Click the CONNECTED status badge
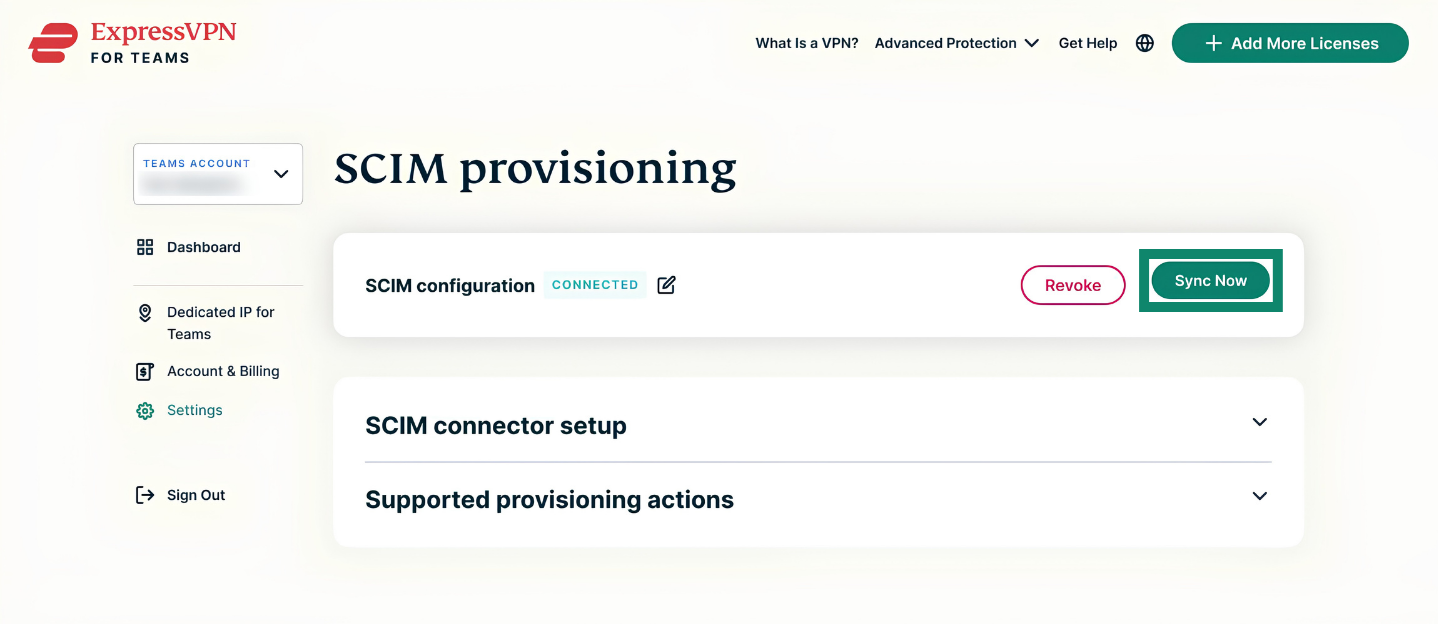Screen dimensions: 1438x624 pyautogui.click(x=595, y=285)
